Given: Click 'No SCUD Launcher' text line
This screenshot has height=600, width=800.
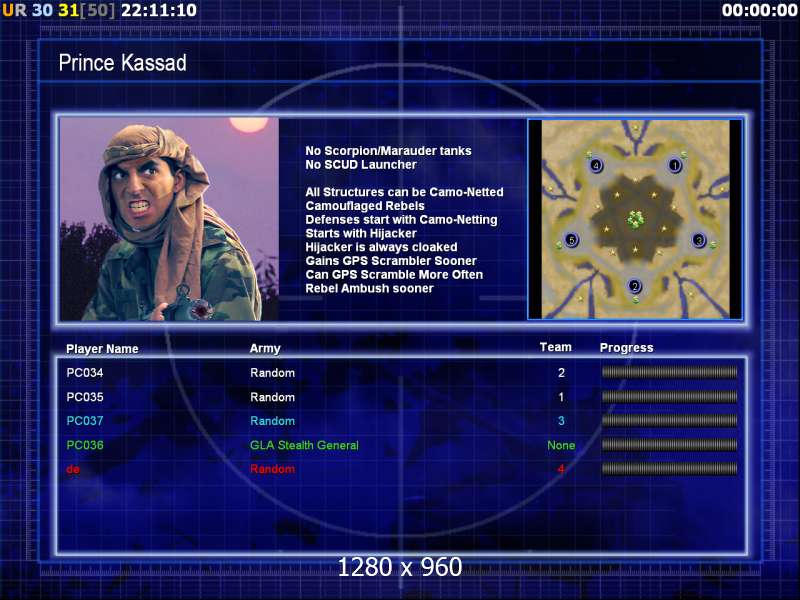Looking at the screenshot, I should point(361,165).
